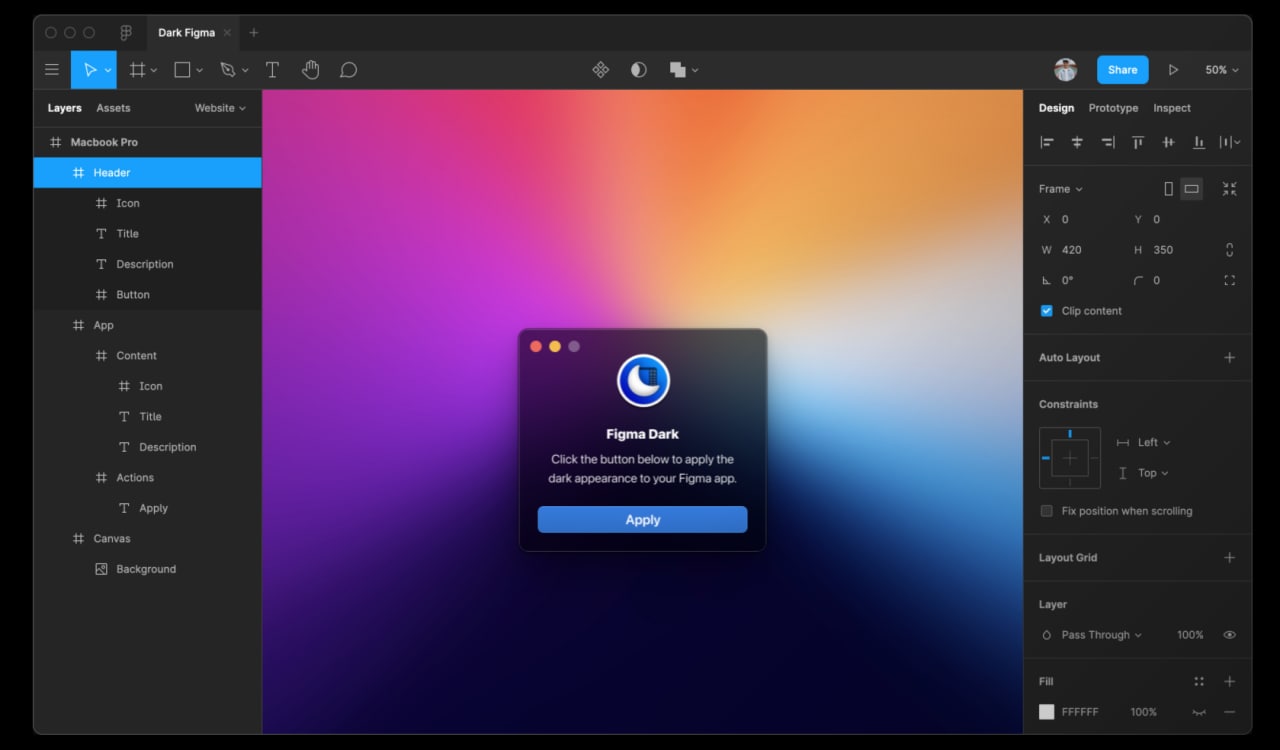Viewport: 1280px width, 750px height.
Task: Align selection right
Action: pos(1108,143)
